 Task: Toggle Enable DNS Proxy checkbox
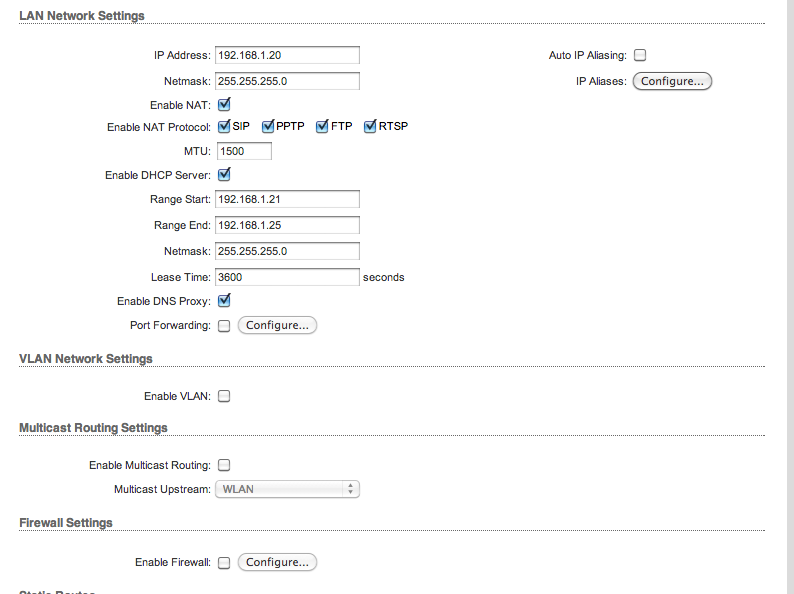coord(224,300)
